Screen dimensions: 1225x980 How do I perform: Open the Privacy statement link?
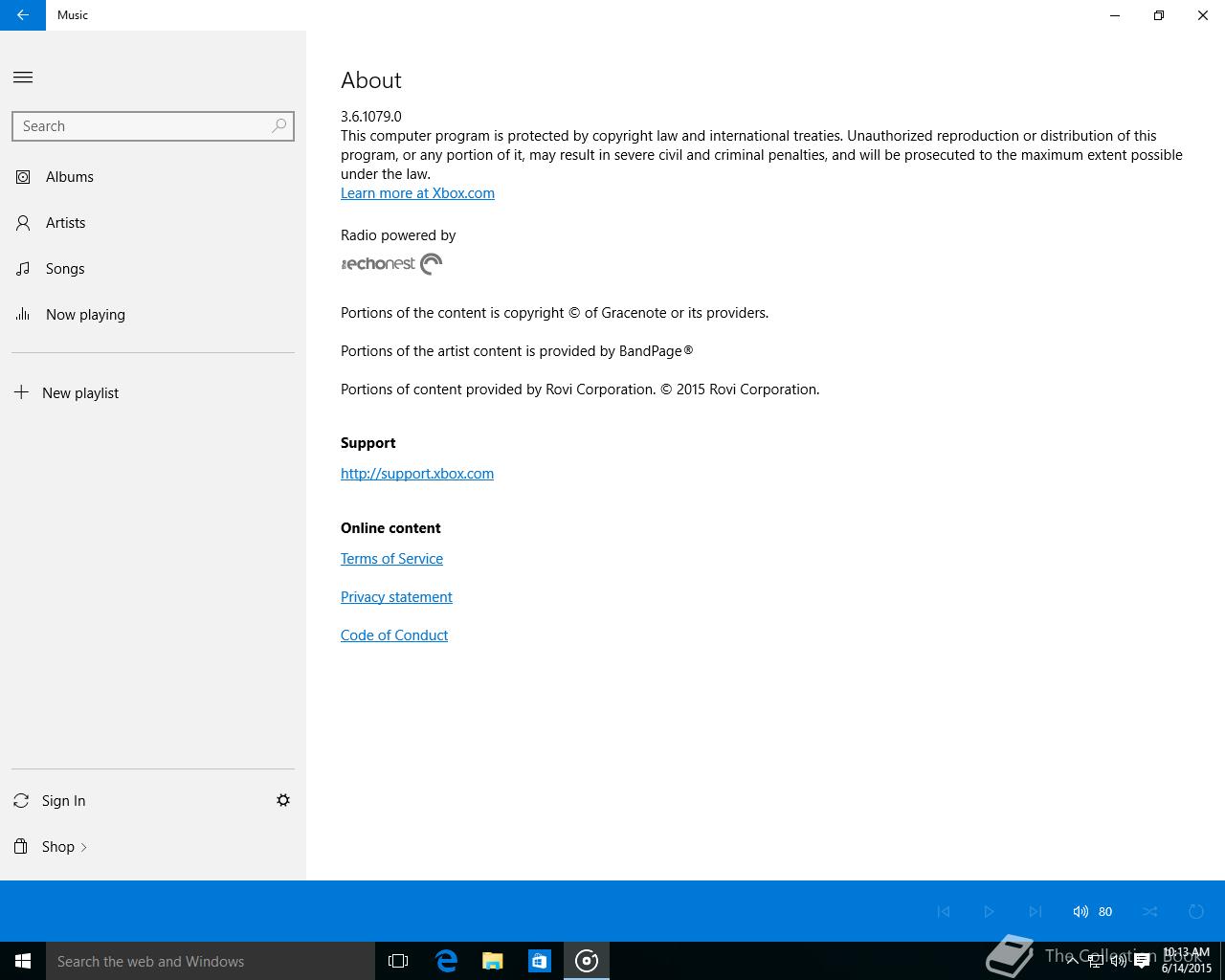click(x=396, y=597)
